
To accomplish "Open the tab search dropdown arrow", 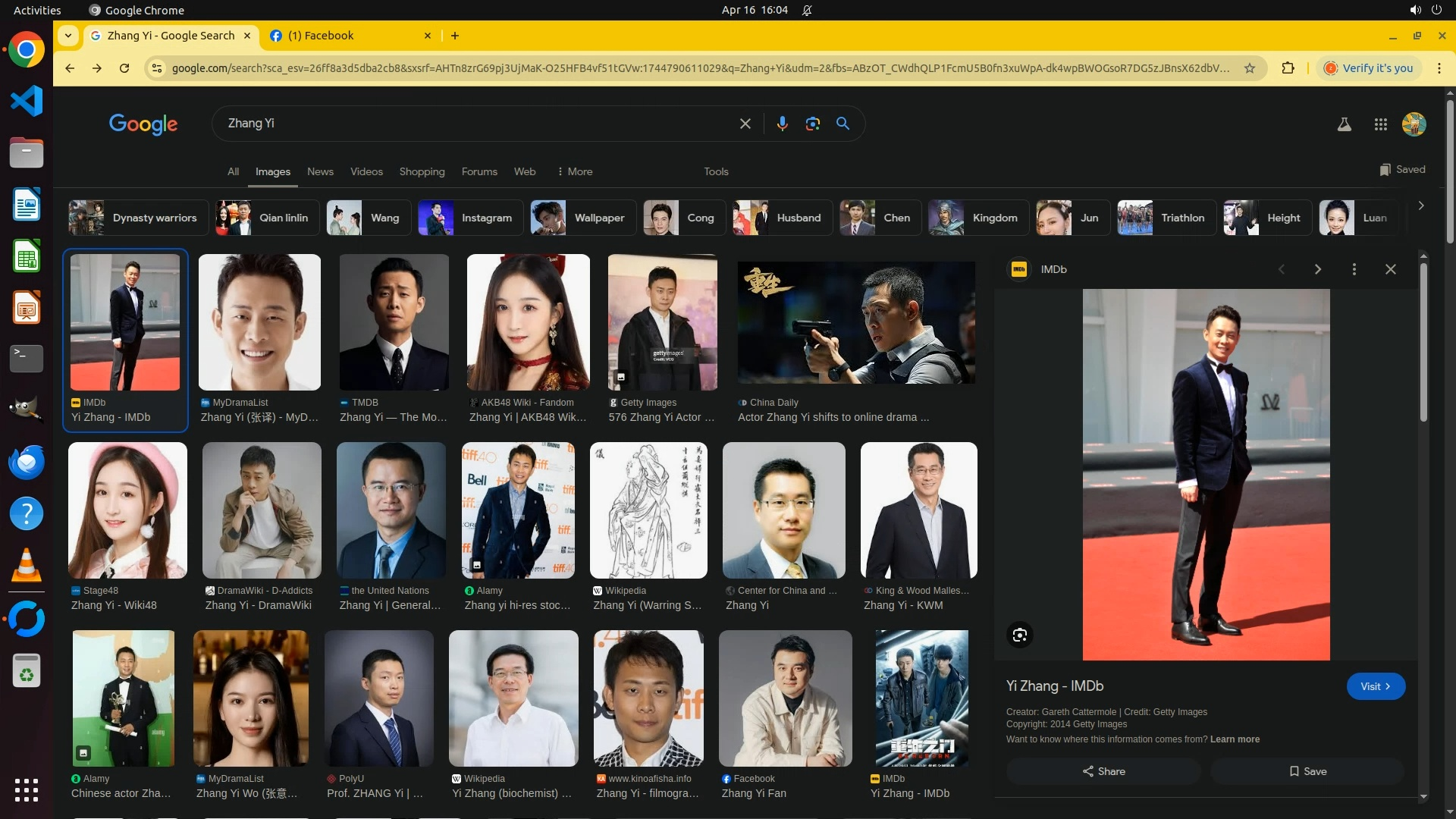I will [x=68, y=36].
